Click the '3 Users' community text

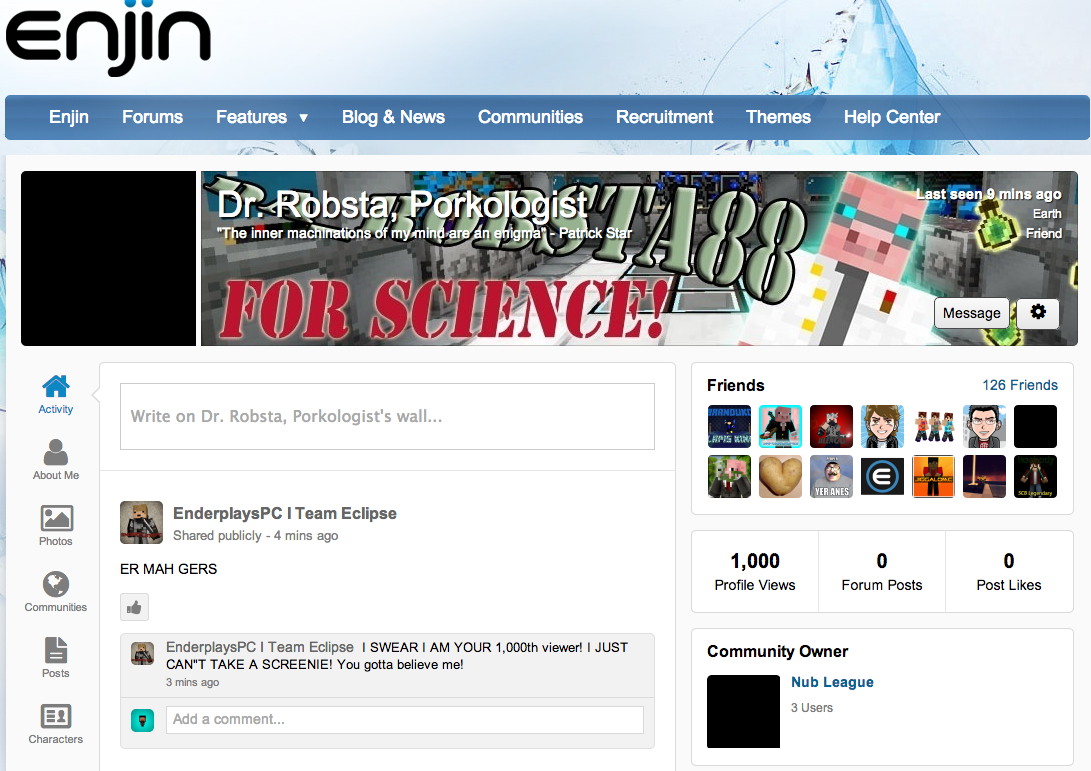tap(812, 708)
